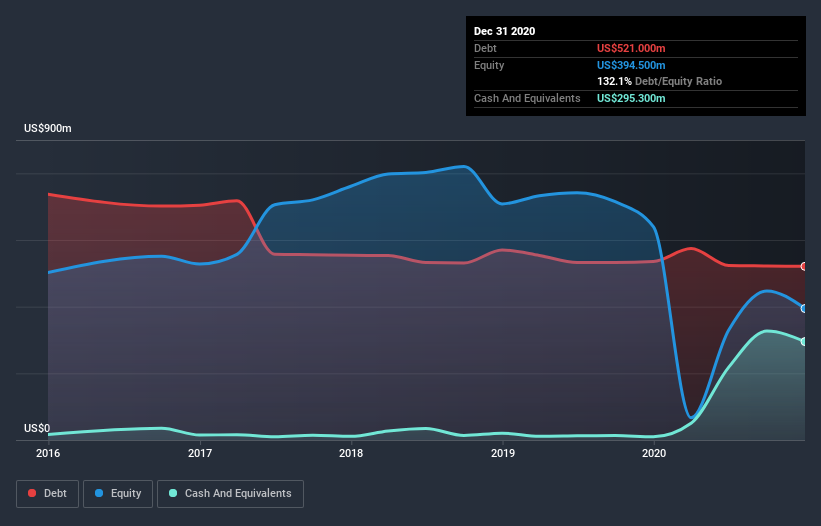Click the US$394.500m equity value
Viewport: 821px width, 526px height.
tap(631, 65)
